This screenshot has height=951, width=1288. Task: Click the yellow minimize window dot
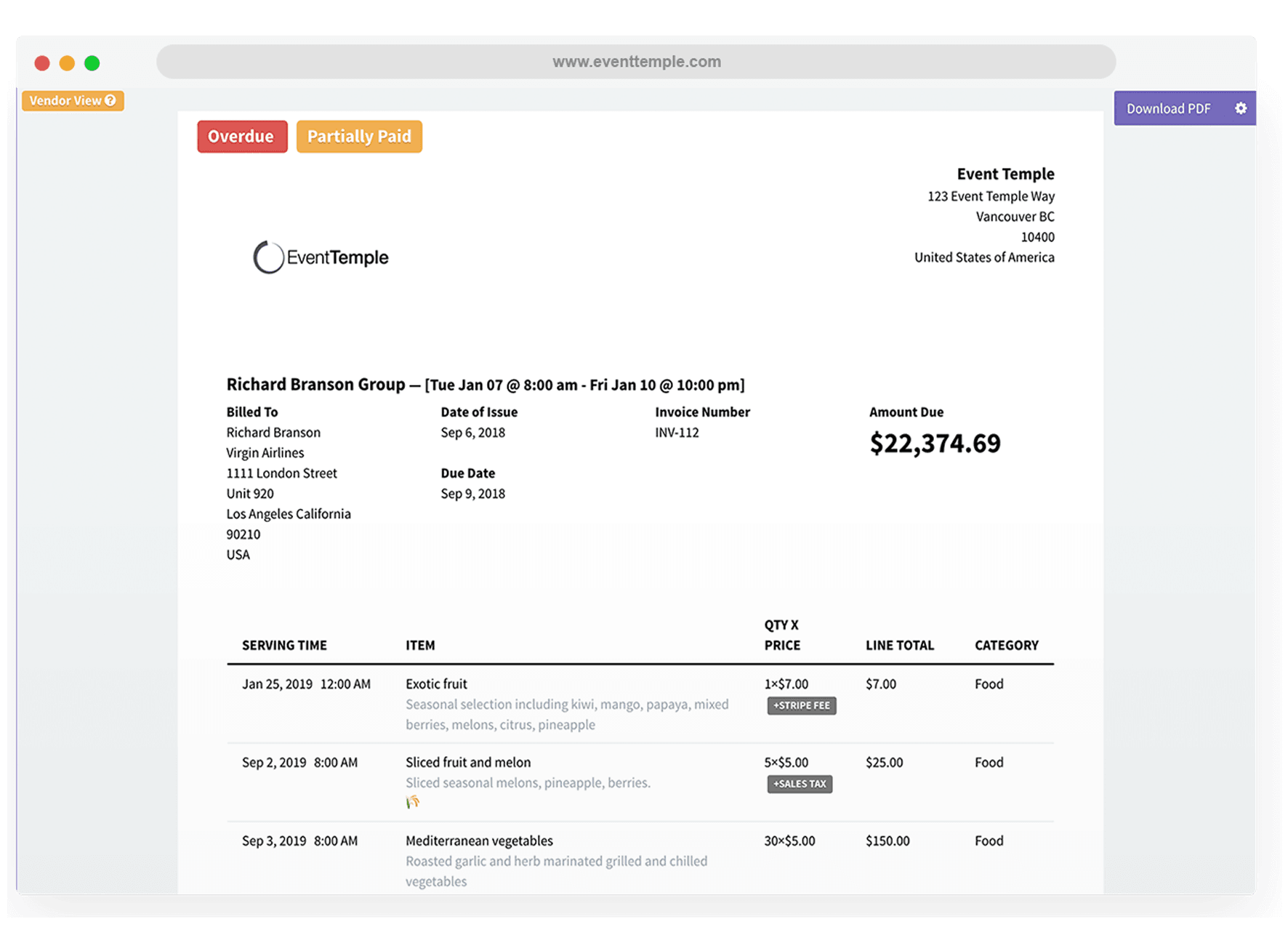67,63
